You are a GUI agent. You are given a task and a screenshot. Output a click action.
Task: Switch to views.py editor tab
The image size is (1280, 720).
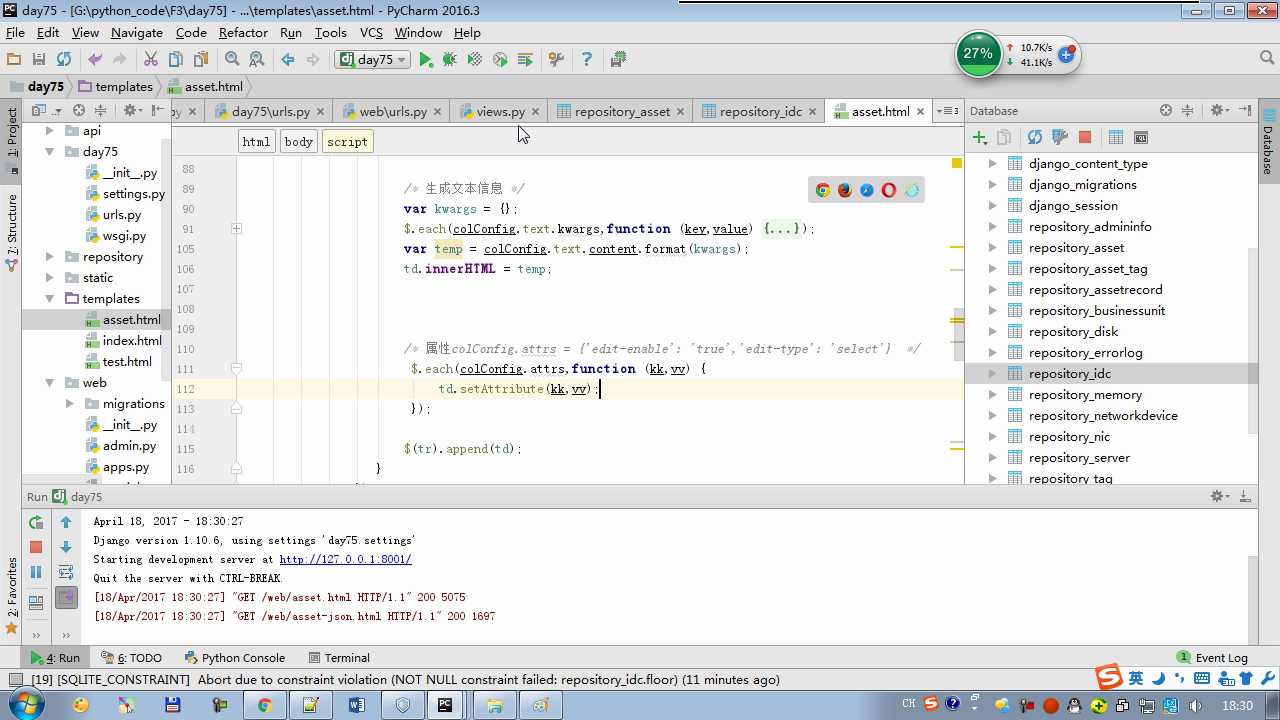coord(500,111)
